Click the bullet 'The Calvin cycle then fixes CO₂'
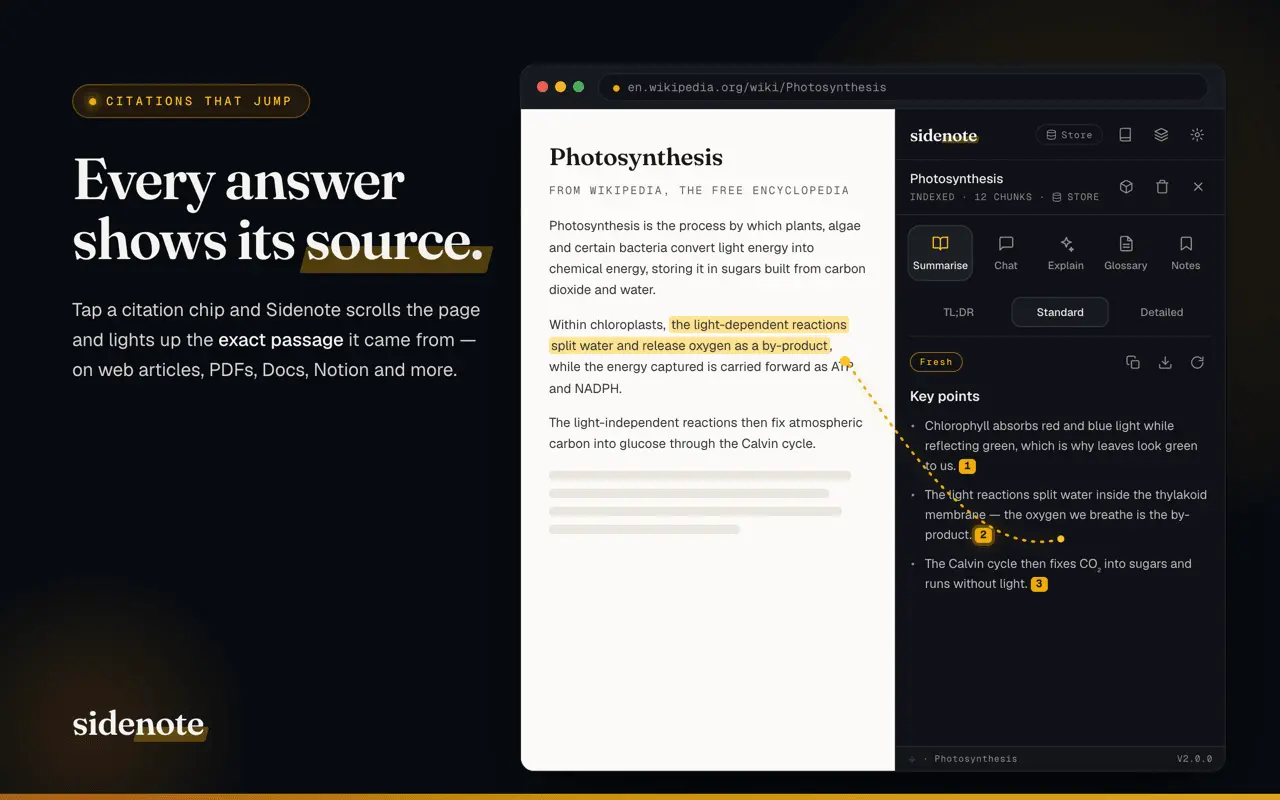This screenshot has height=800, width=1280. pos(1058,574)
